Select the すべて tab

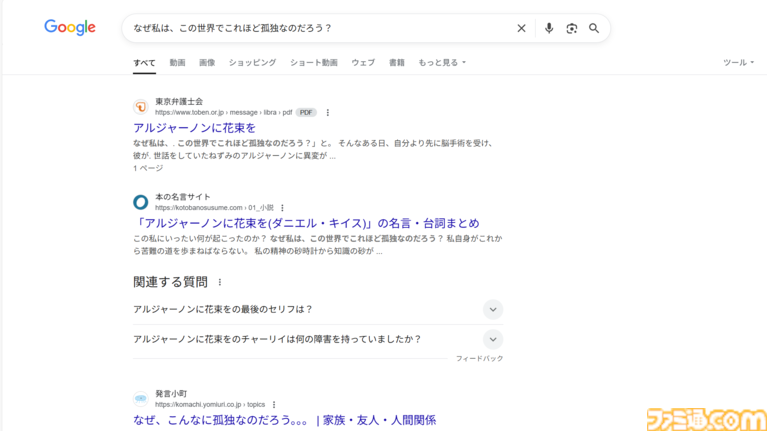click(x=144, y=63)
